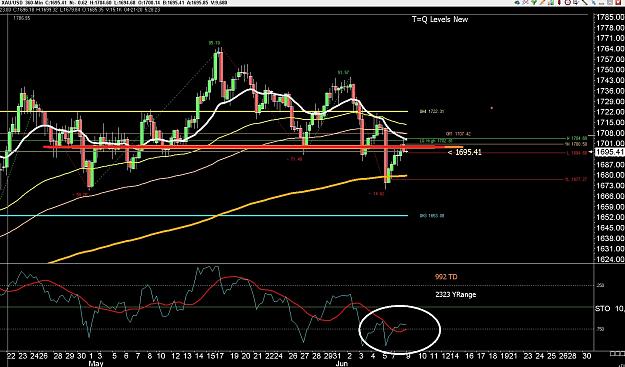This screenshot has height=367, width=625.
Task: Click the blue pointer cursor icon
Action: tap(594, 2)
